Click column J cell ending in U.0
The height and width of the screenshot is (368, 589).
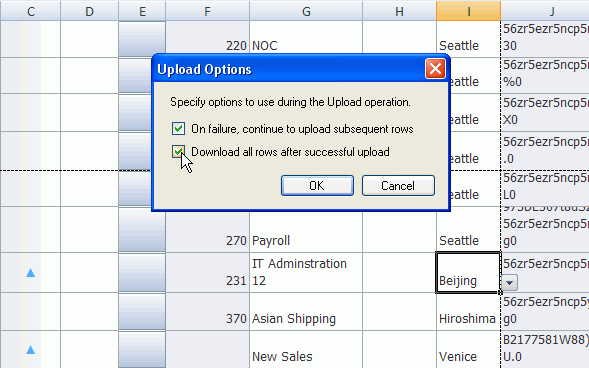click(x=545, y=350)
